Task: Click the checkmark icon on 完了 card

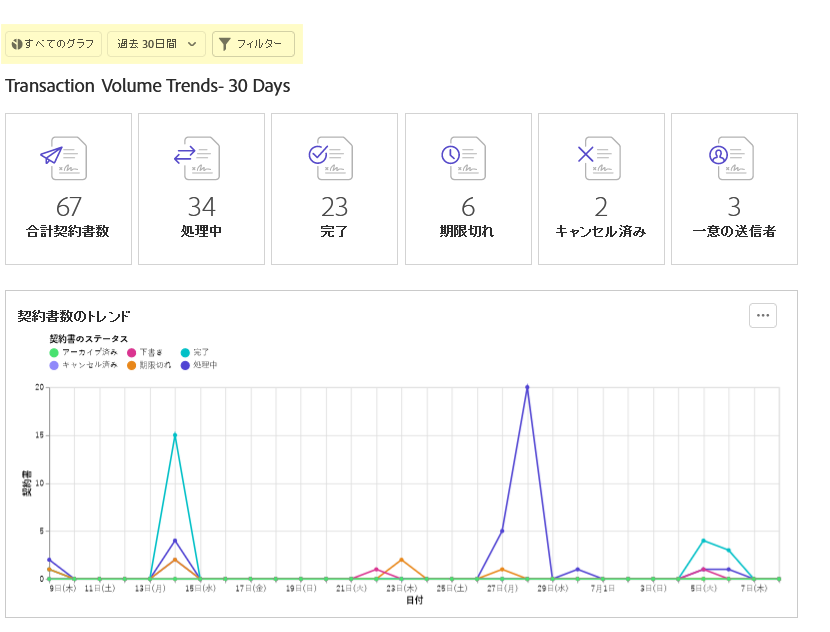Action: [x=318, y=155]
